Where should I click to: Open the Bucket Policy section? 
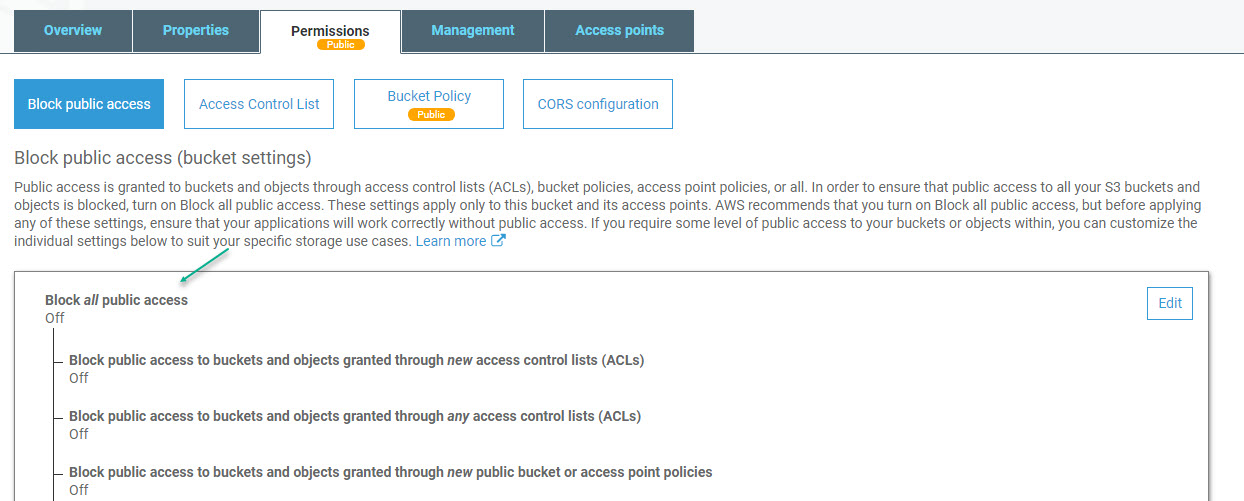429,97
